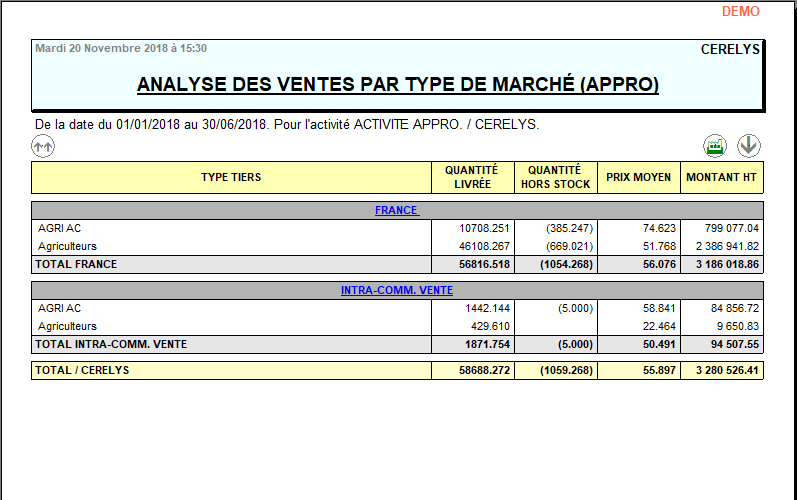Click the red DEMO label

pyautogui.click(x=740, y=12)
